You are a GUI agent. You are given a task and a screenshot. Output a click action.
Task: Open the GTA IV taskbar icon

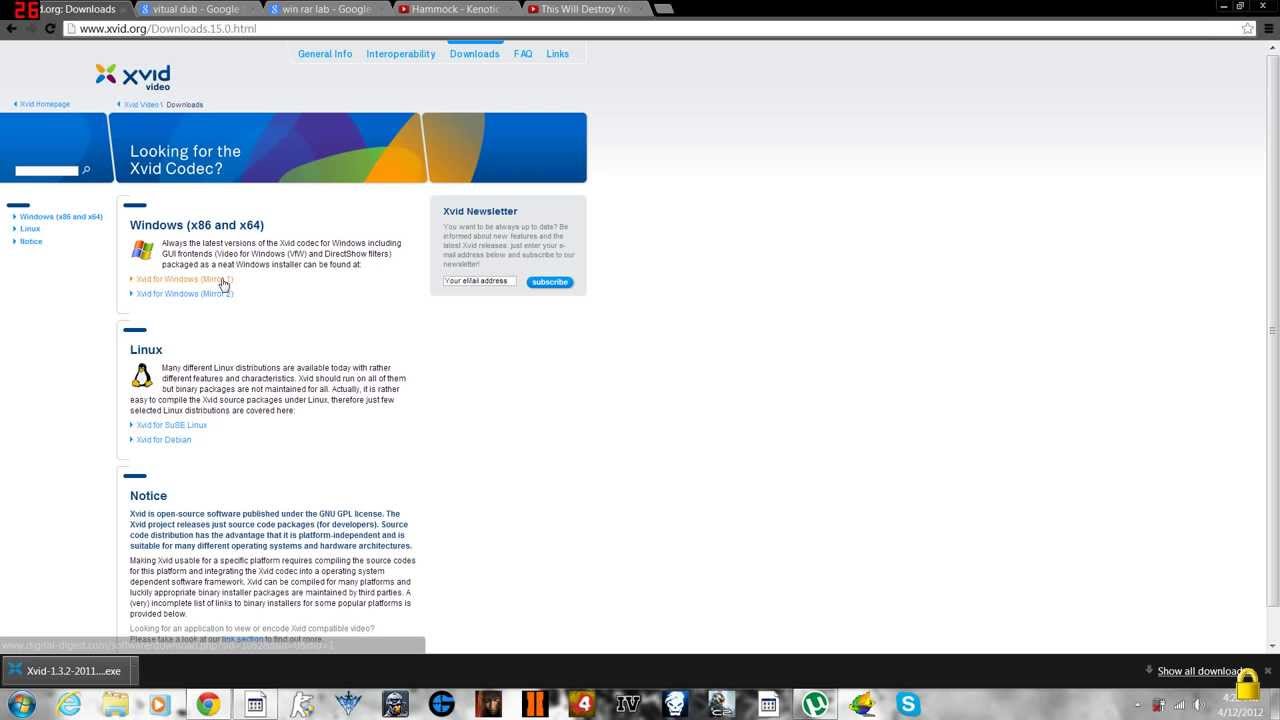(x=628, y=704)
